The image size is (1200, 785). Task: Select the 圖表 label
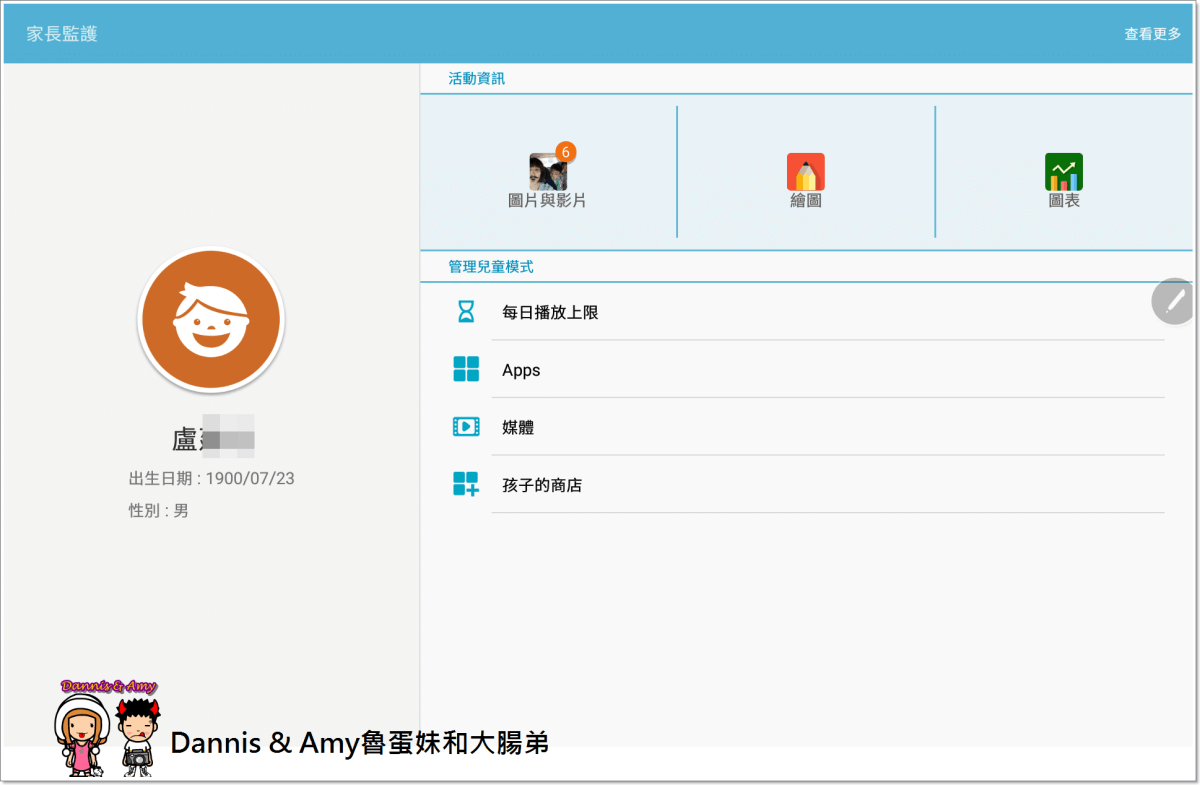coord(1064,201)
